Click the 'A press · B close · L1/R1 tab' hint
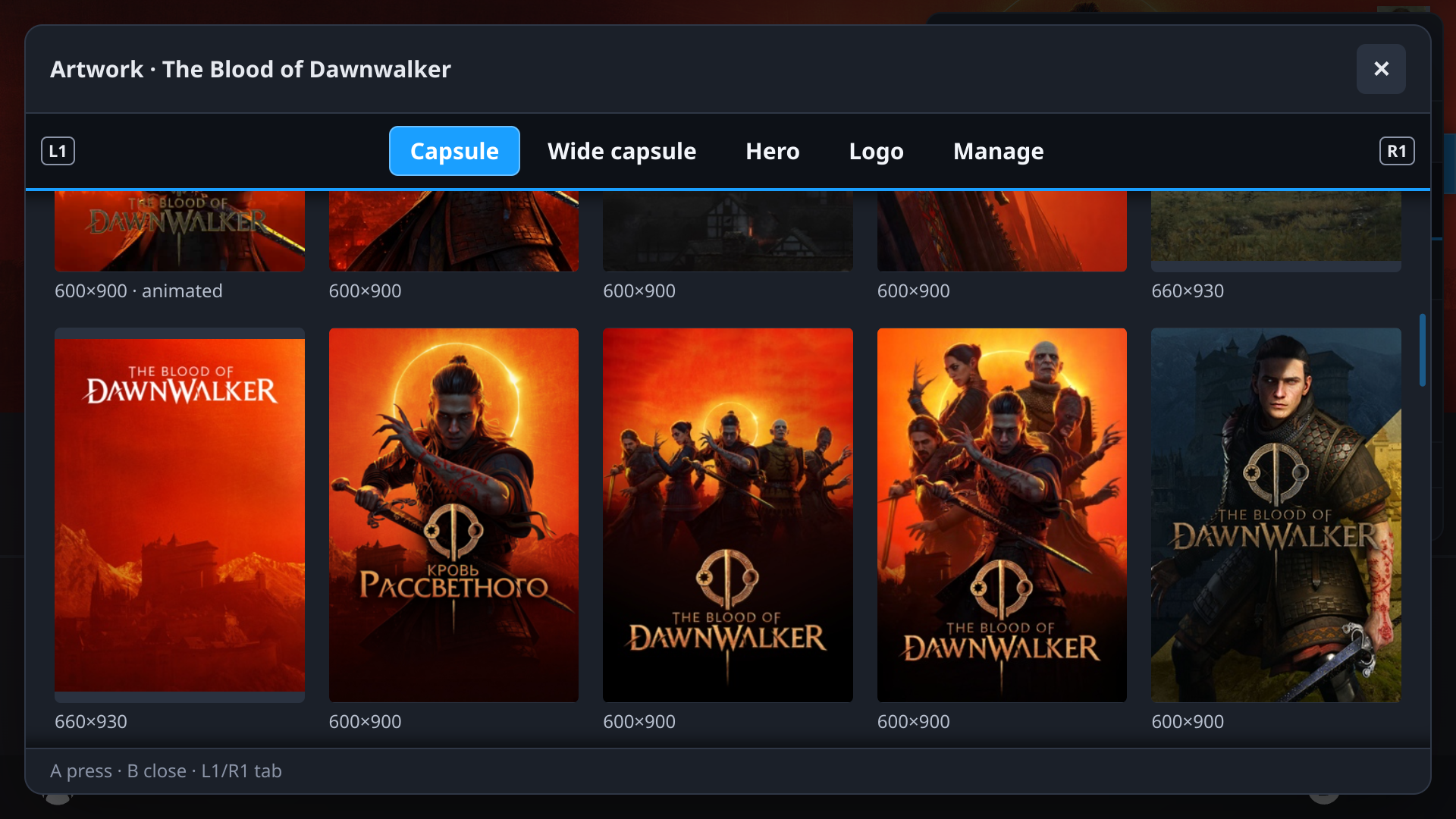 166,771
